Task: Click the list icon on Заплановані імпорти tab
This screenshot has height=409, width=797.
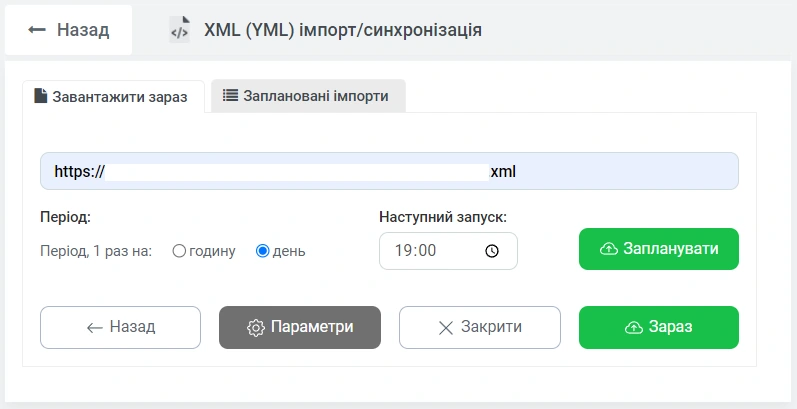Action: (x=230, y=96)
